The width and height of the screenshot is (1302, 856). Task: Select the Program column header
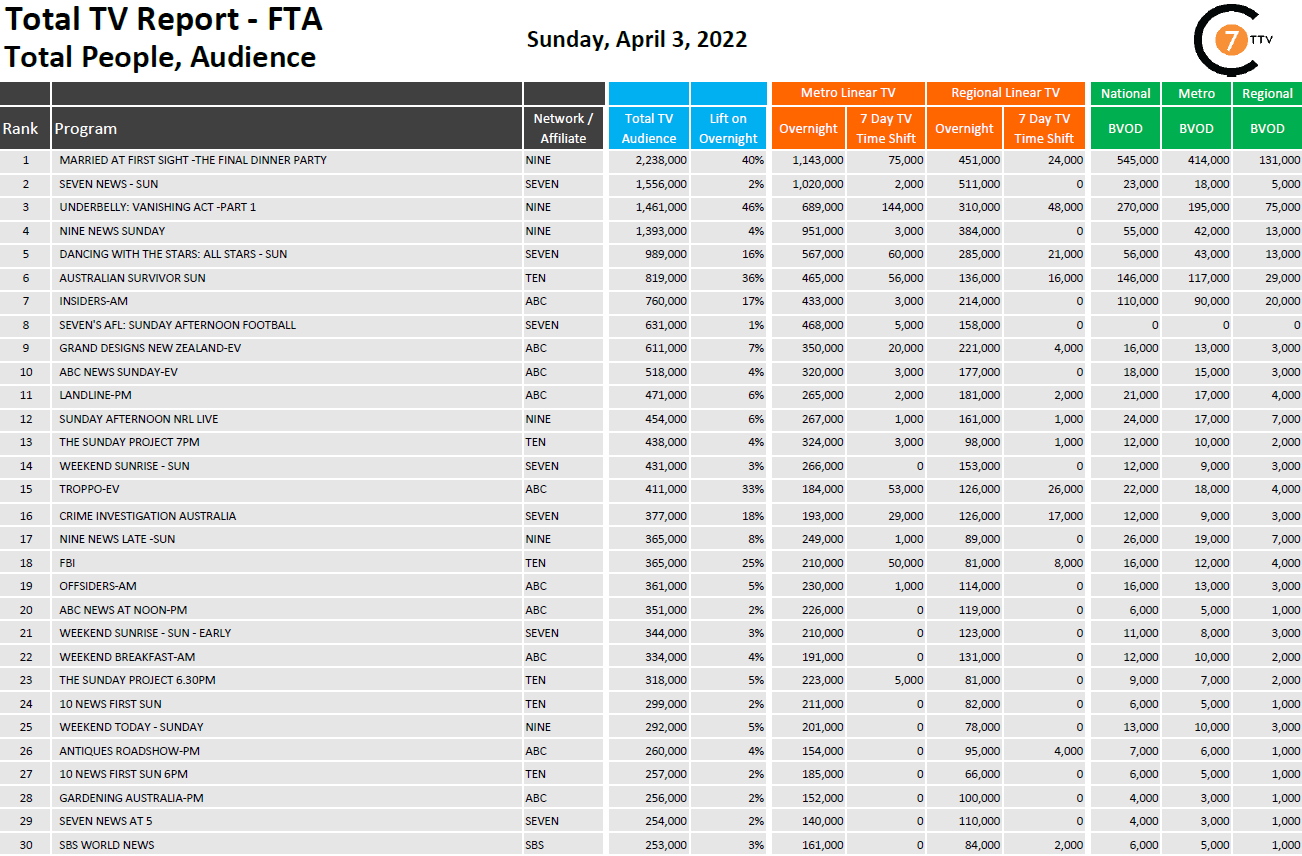tap(86, 128)
